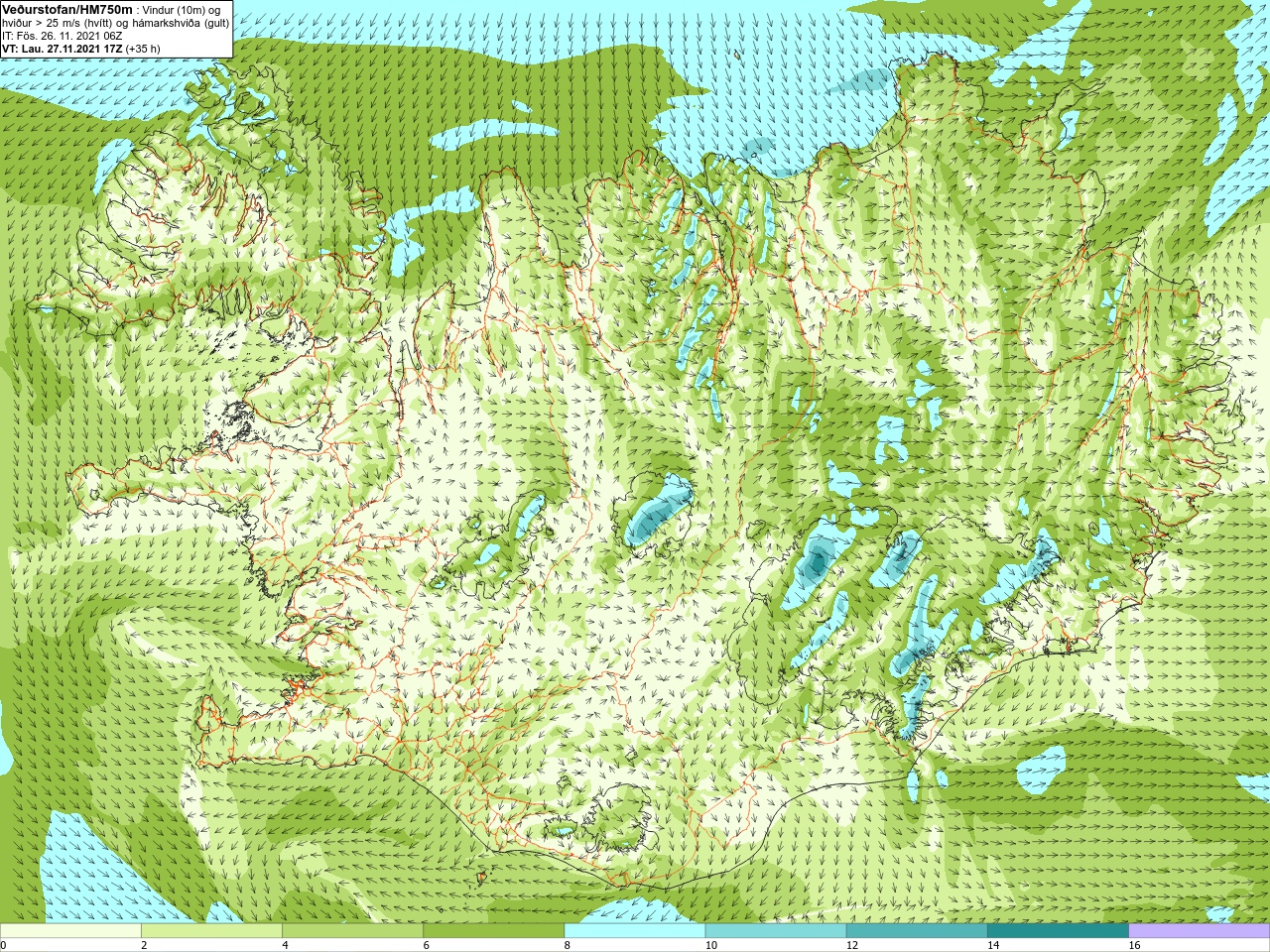Viewport: 1270px width, 952px height.
Task: Select the pale cyan 8–10 legend swatch
Action: (x=635, y=931)
